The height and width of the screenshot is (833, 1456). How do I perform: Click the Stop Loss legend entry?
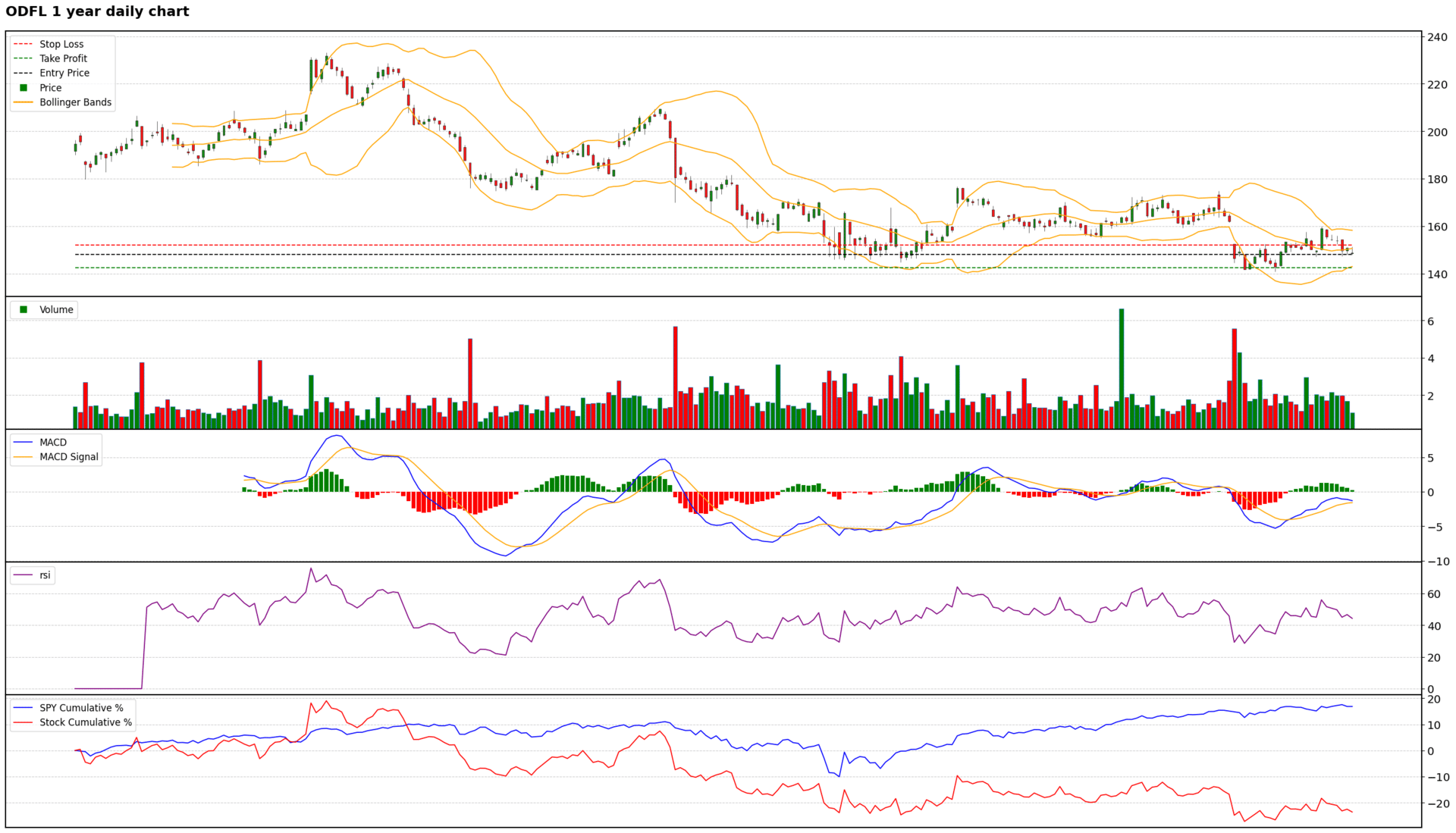point(61,44)
